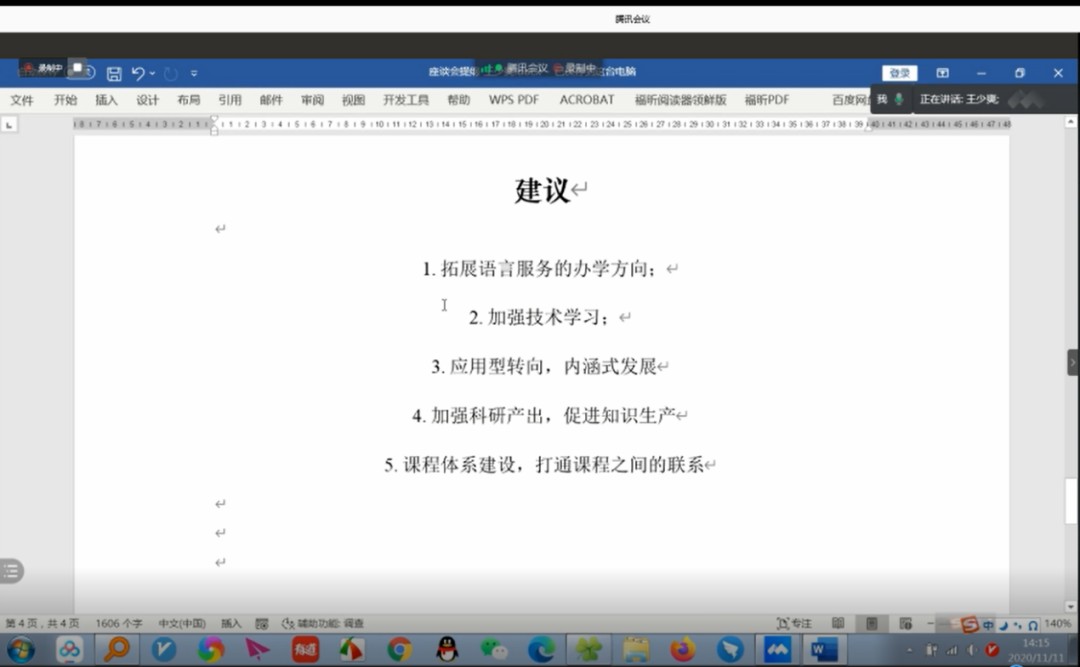Click the Save icon in quick access toolbar

(114, 73)
